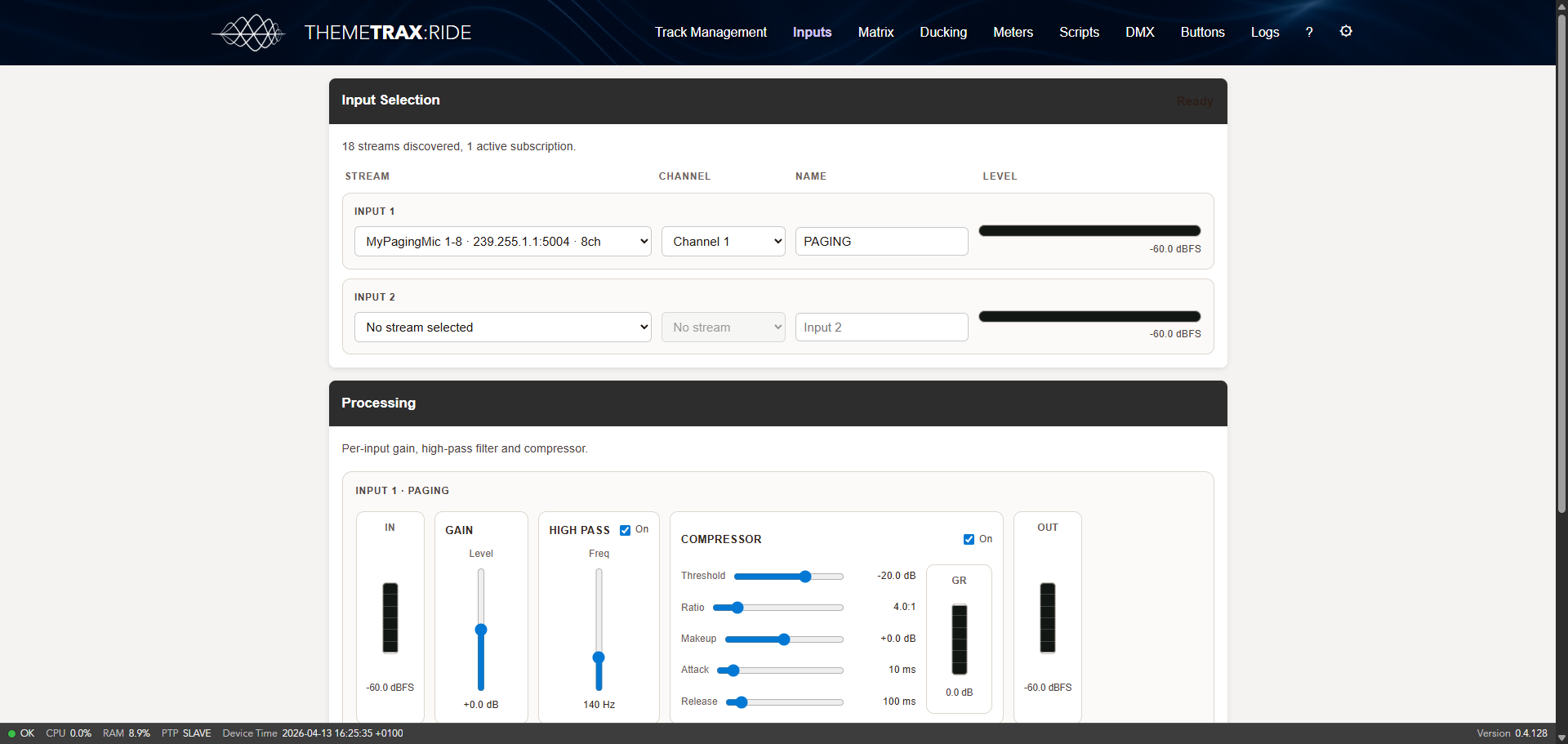Disable the High Pass filter checkbox
Image resolution: width=1568 pixels, height=744 pixels.
(626, 530)
